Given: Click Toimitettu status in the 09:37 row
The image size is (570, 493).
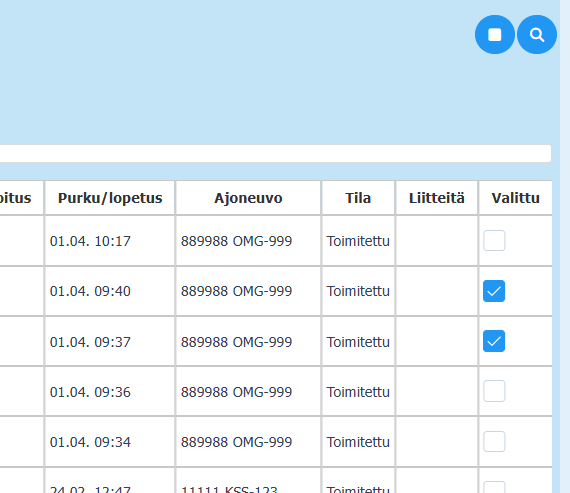Looking at the screenshot, I should coord(358,342).
